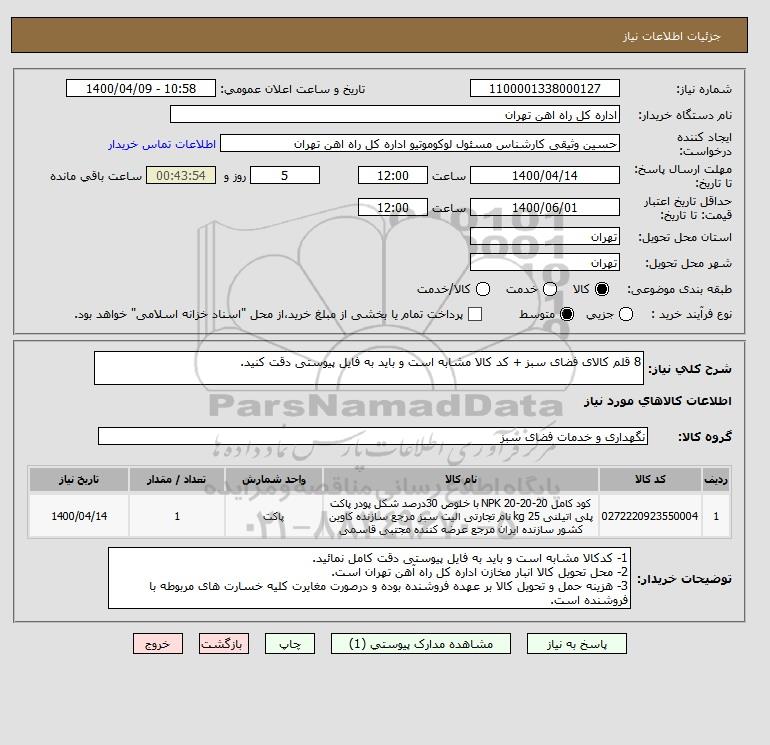
Task: Click the شهر محل تحویل field تهران
Action: click(x=545, y=263)
